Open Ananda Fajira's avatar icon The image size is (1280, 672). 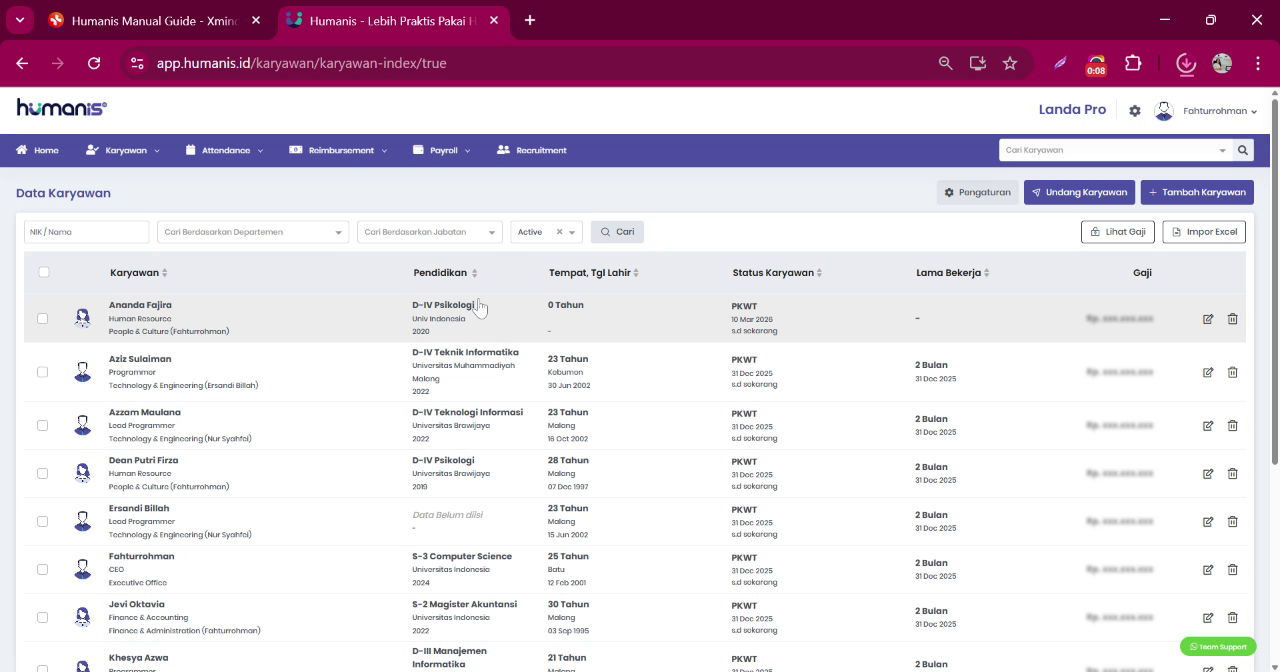(x=83, y=318)
